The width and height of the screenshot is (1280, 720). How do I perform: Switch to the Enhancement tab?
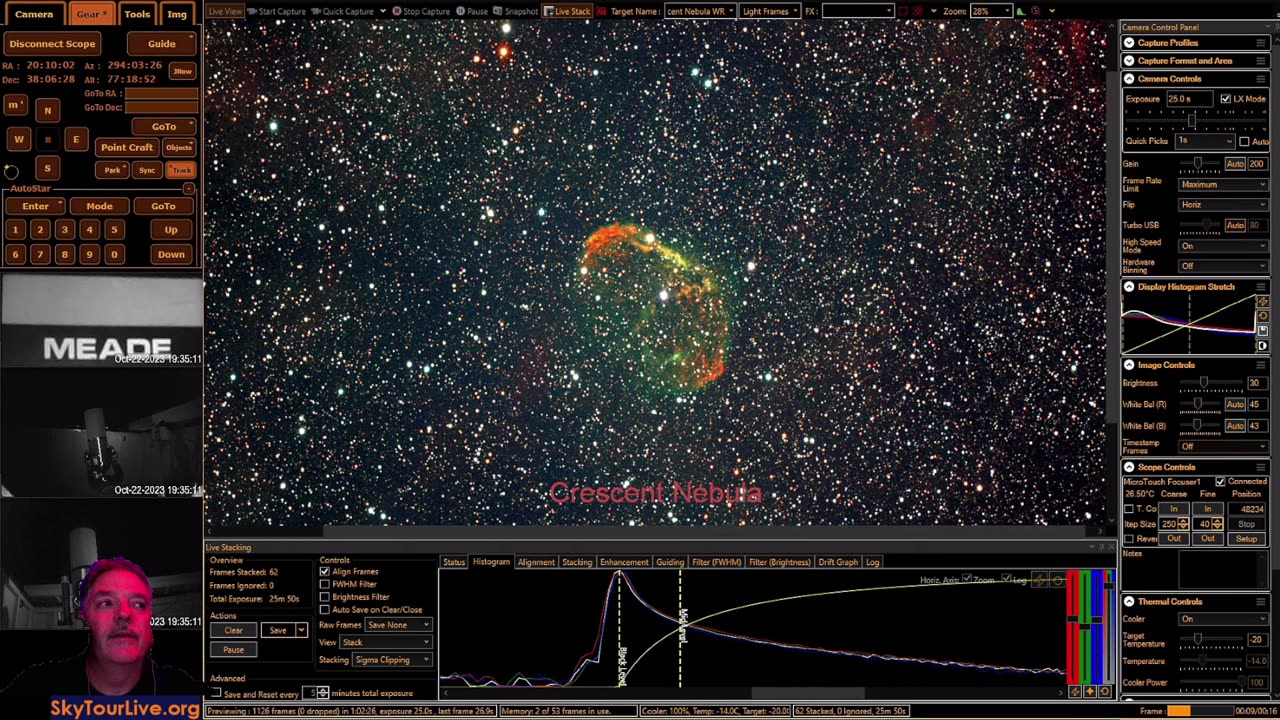(x=624, y=562)
